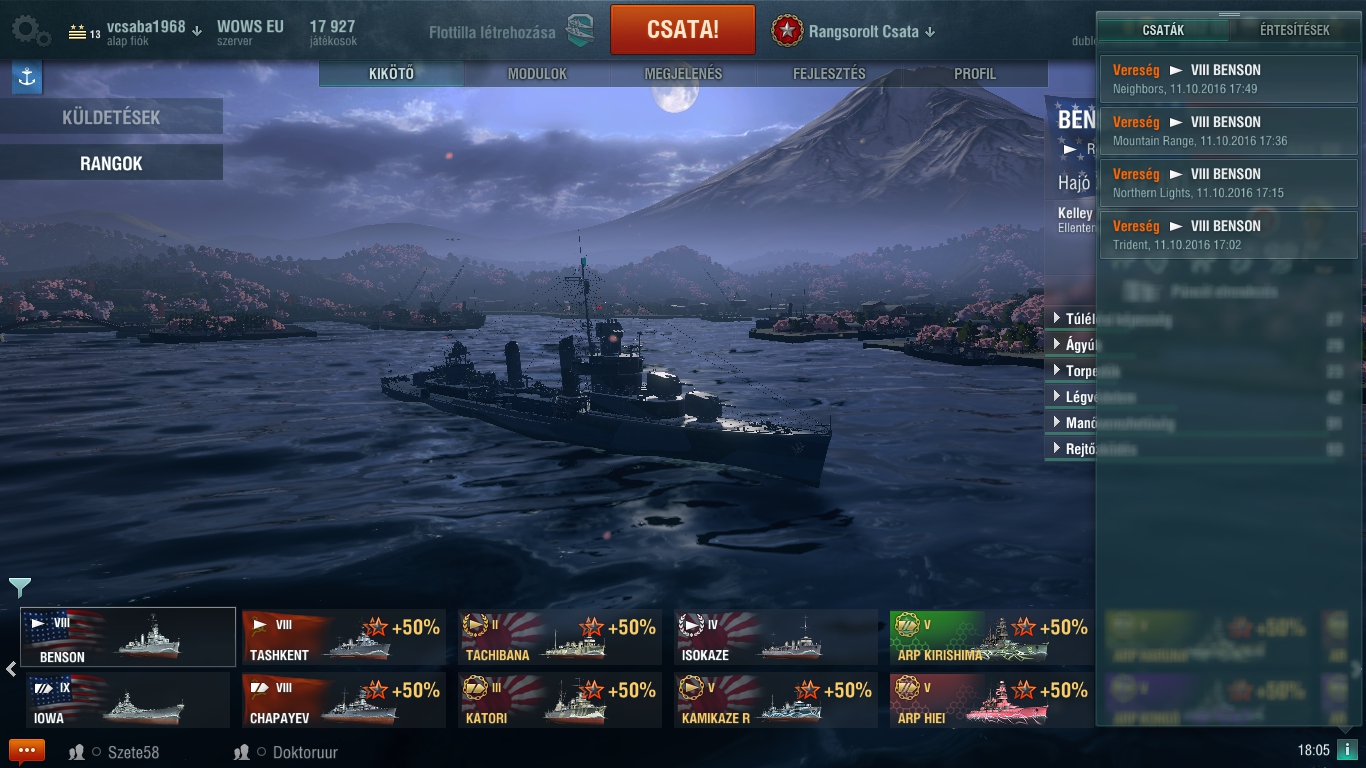1366x768 pixels.
Task: Select the TASHKENT ship in carousel
Action: (x=344, y=637)
